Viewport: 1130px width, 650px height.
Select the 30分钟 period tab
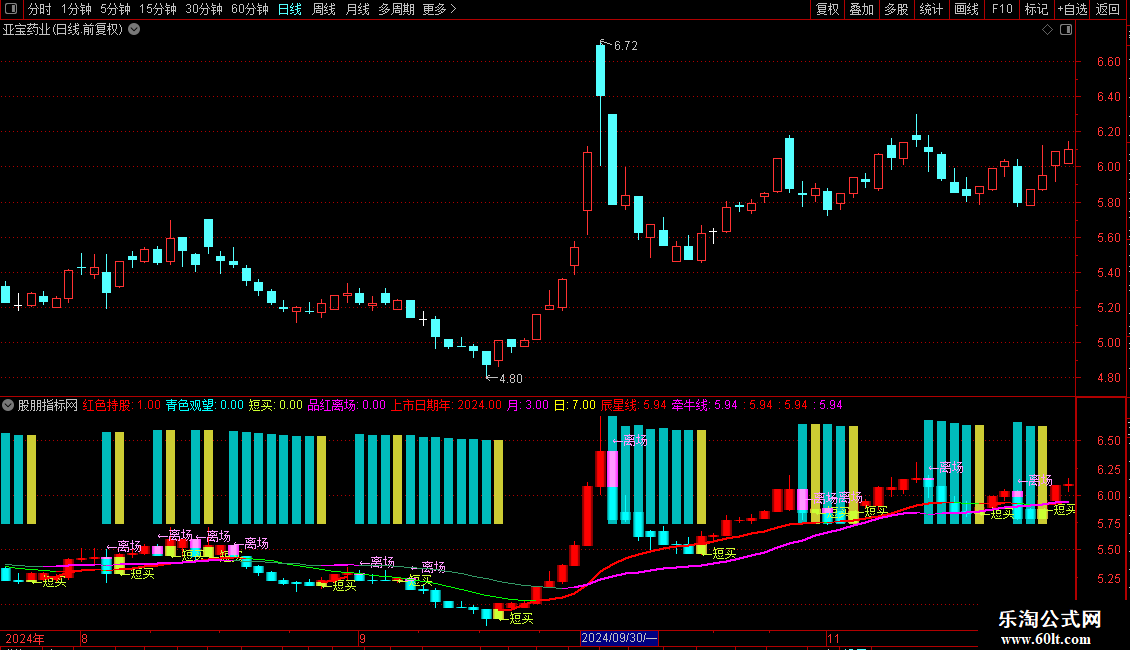point(204,9)
